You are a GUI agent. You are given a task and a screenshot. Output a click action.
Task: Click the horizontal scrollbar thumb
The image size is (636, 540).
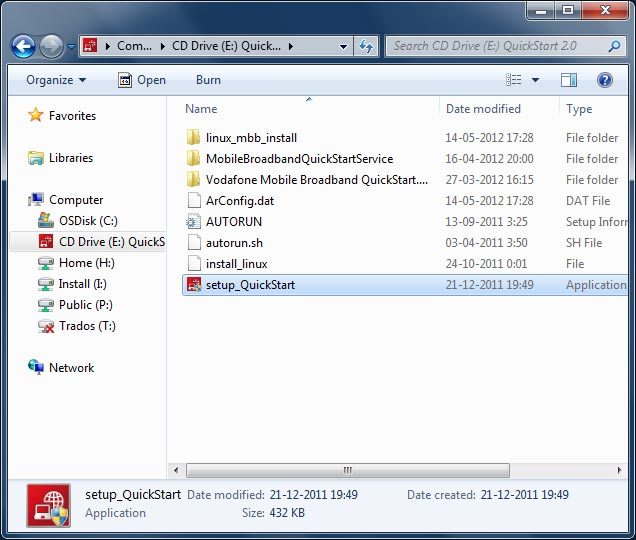[348, 471]
